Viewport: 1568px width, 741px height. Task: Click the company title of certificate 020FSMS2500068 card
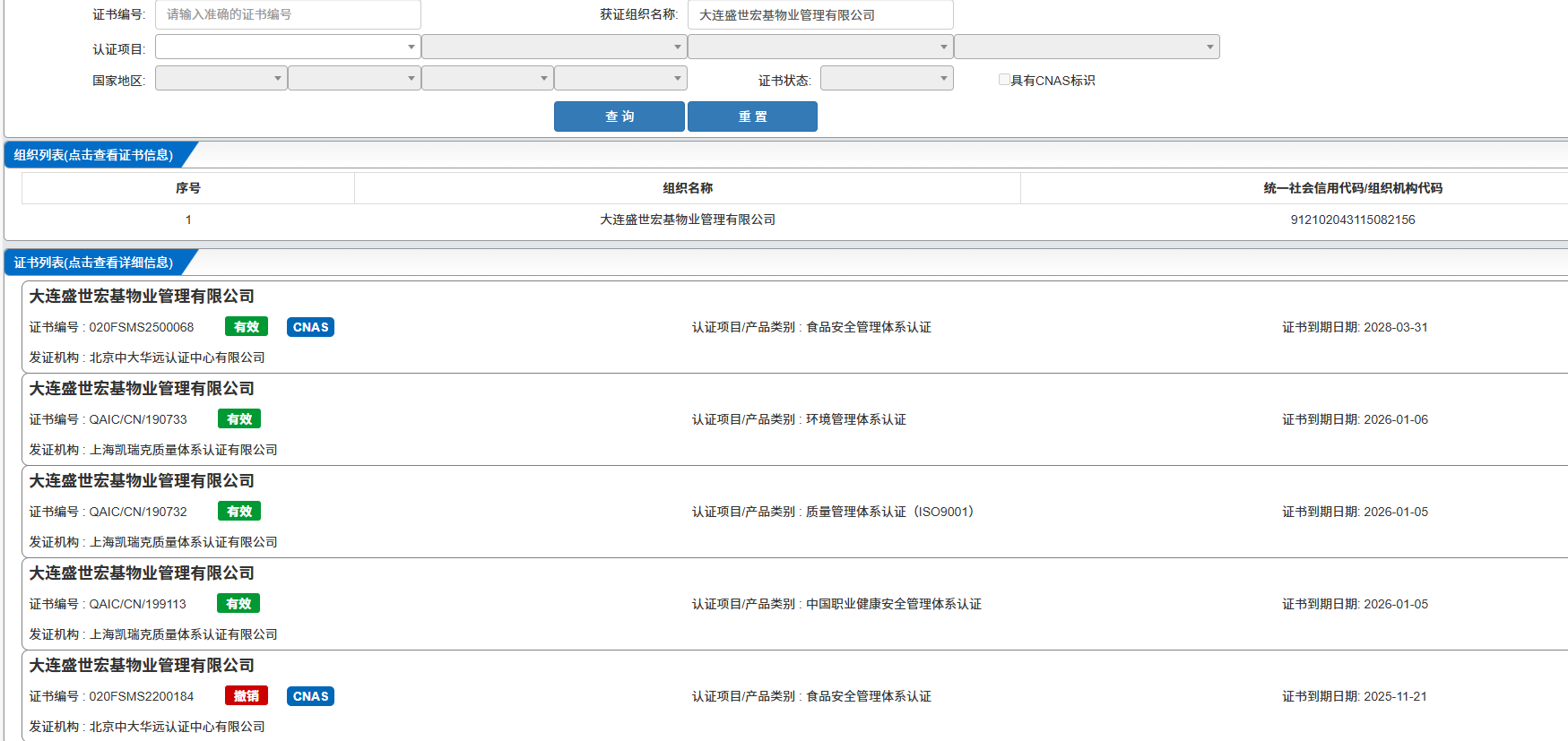(x=142, y=297)
